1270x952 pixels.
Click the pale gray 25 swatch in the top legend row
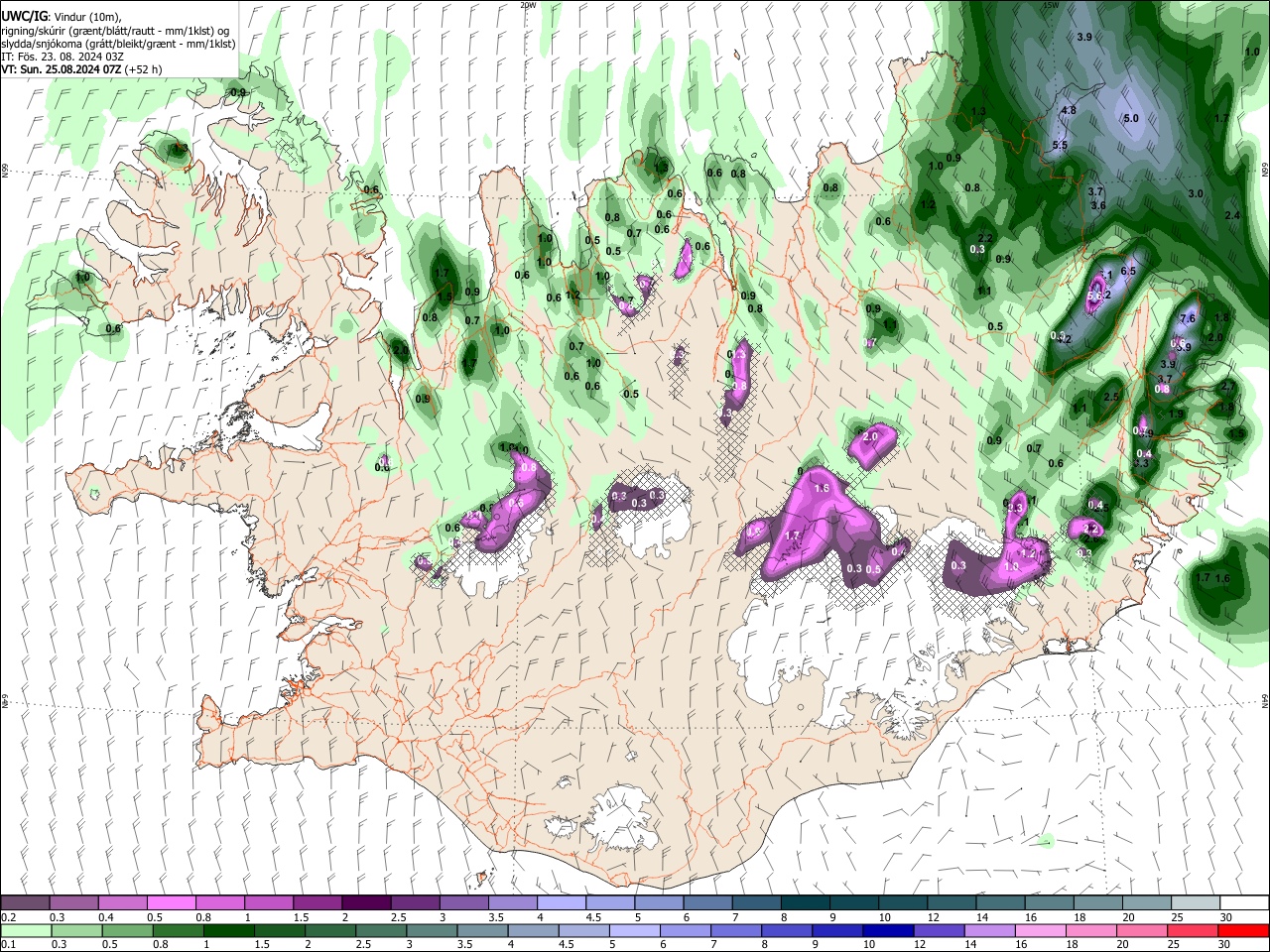1195,903
